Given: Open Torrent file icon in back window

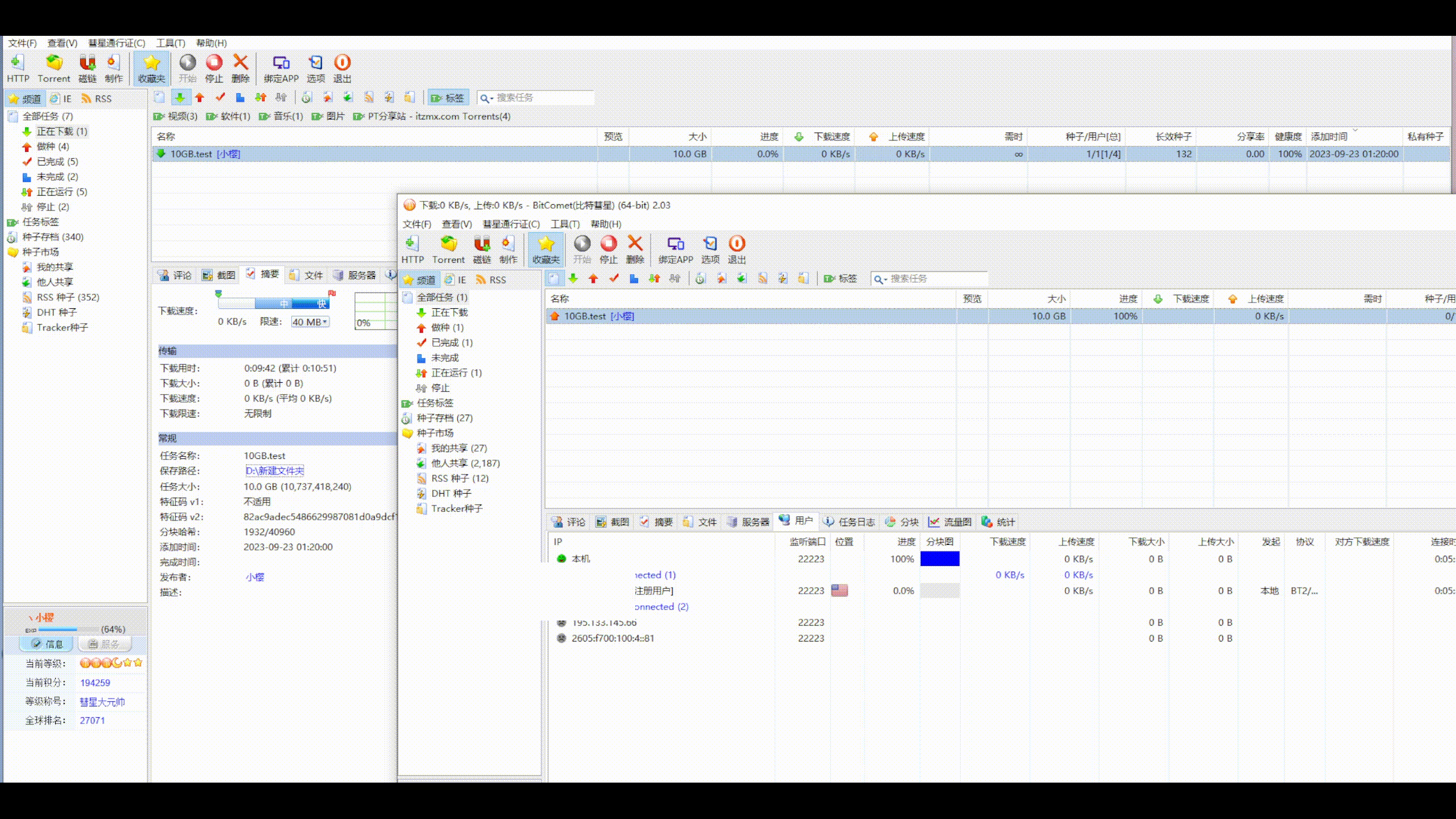Looking at the screenshot, I should coord(53,68).
